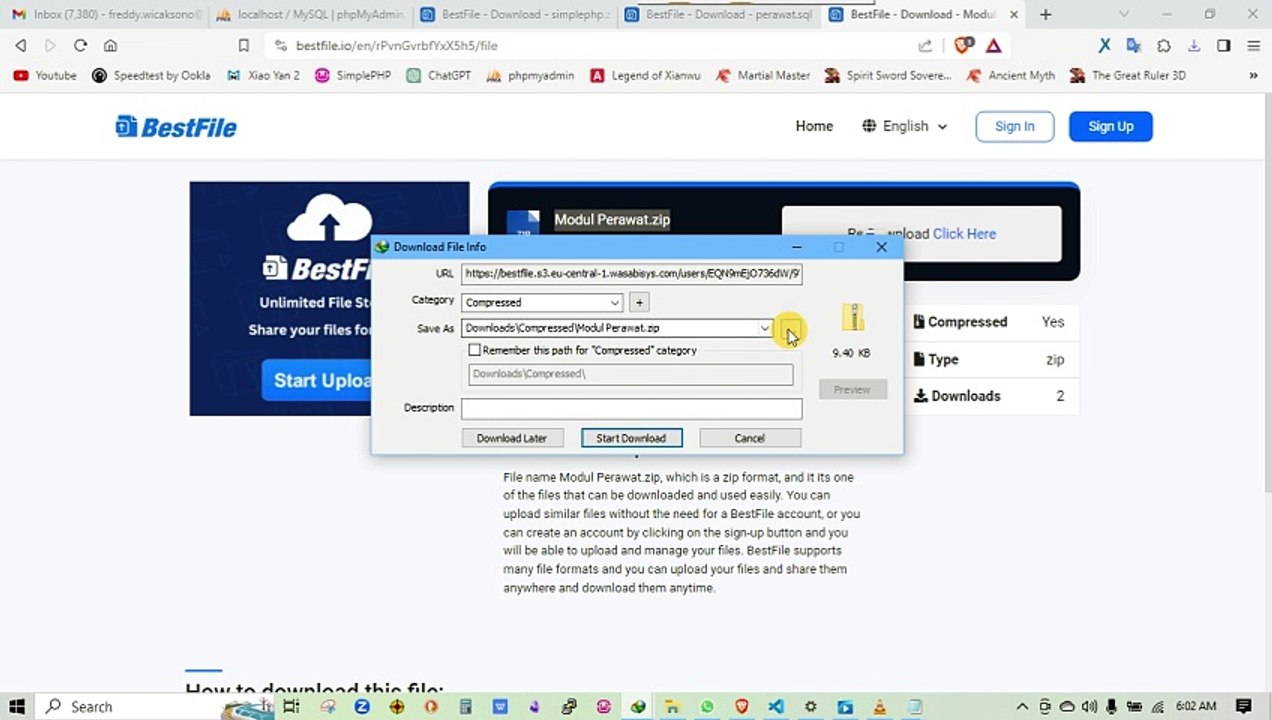Bookmark this page in address bar

pyautogui.click(x=243, y=45)
